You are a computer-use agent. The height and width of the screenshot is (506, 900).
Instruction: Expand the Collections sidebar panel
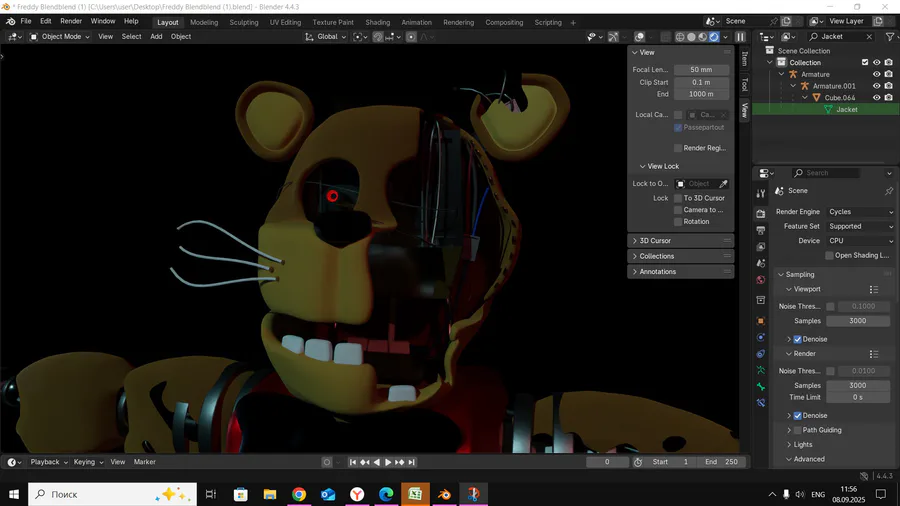coord(680,256)
